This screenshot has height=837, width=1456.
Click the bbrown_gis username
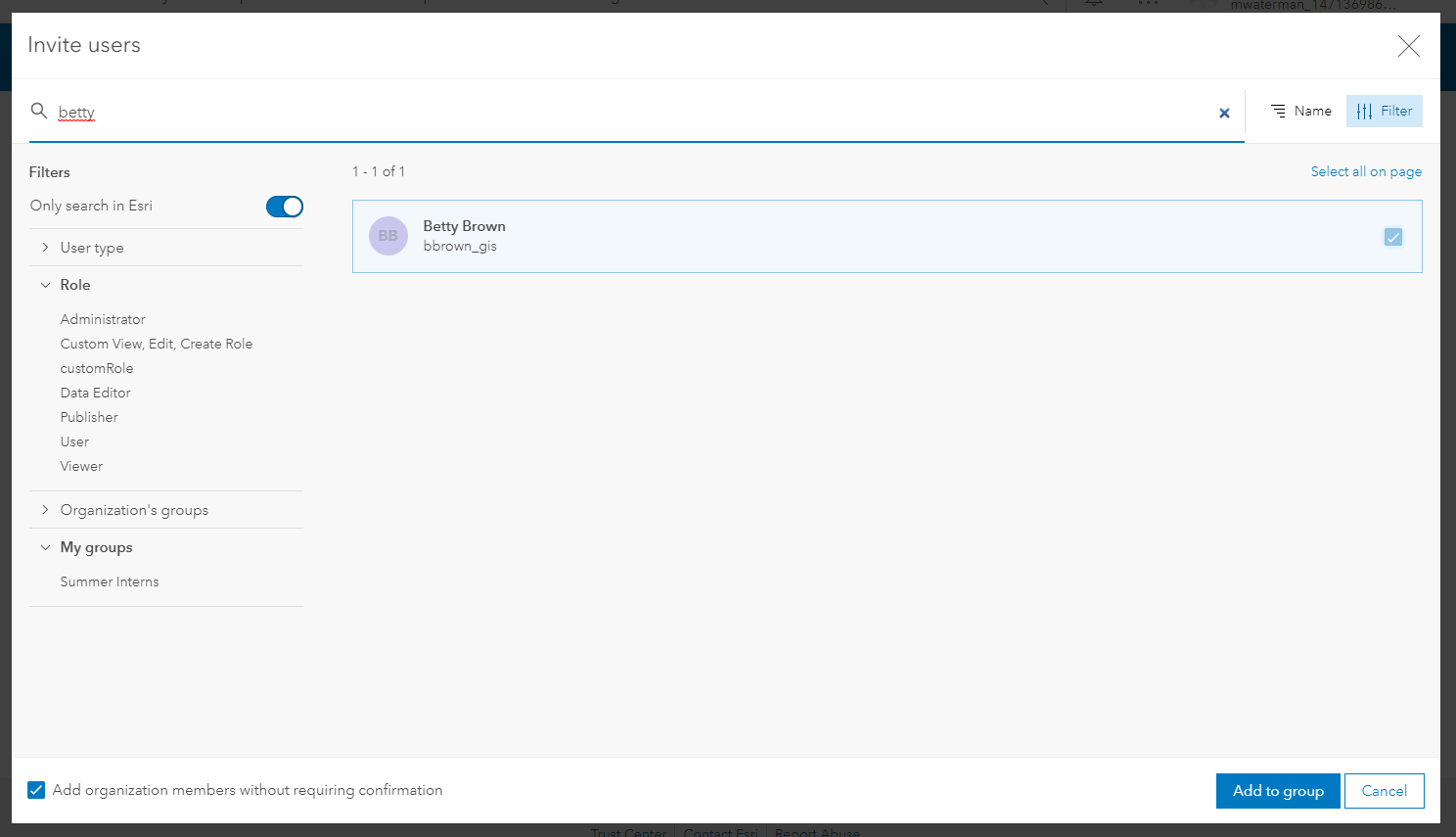pos(460,246)
